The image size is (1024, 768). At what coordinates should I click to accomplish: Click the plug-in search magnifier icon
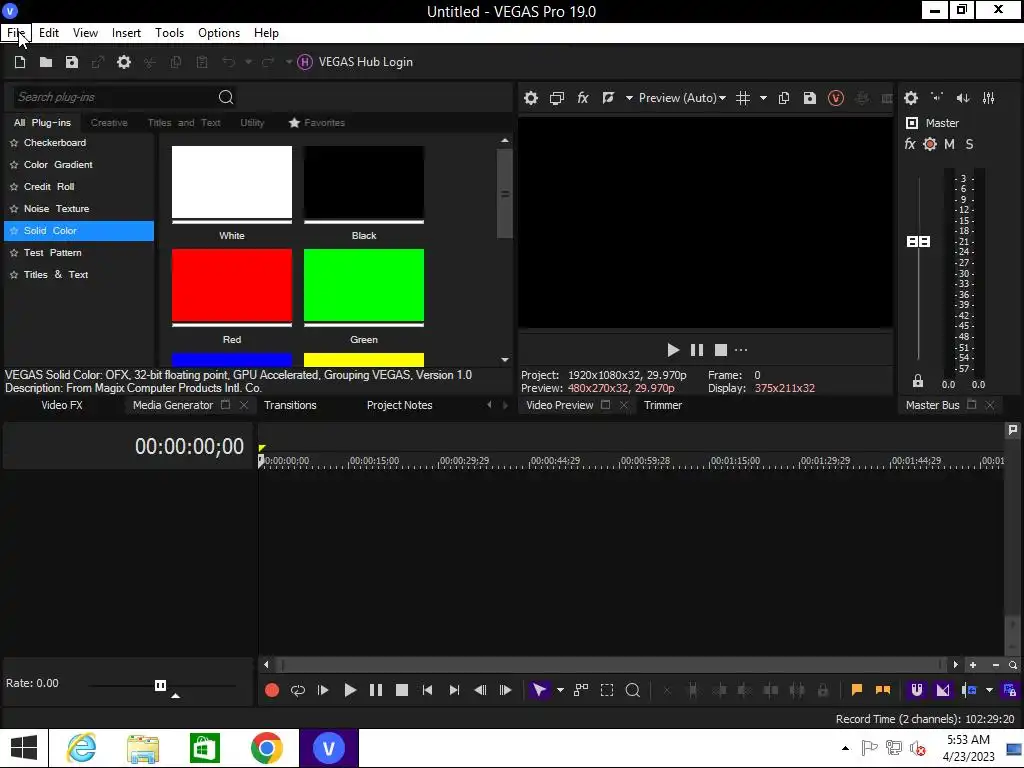(x=226, y=97)
